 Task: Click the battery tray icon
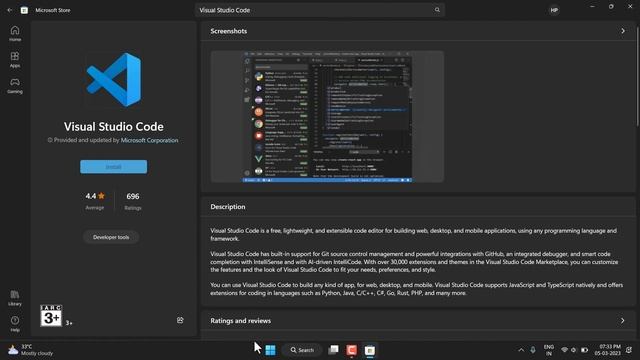(584, 350)
